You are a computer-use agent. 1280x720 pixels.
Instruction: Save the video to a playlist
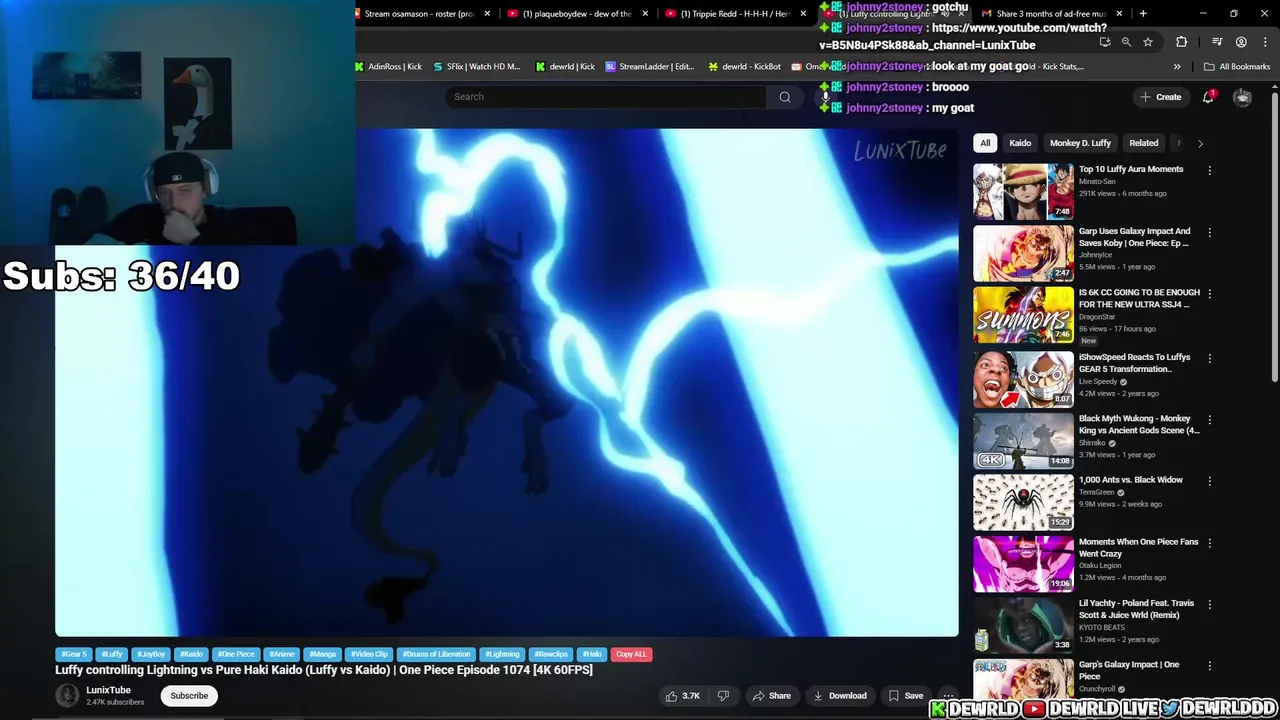(x=906, y=696)
